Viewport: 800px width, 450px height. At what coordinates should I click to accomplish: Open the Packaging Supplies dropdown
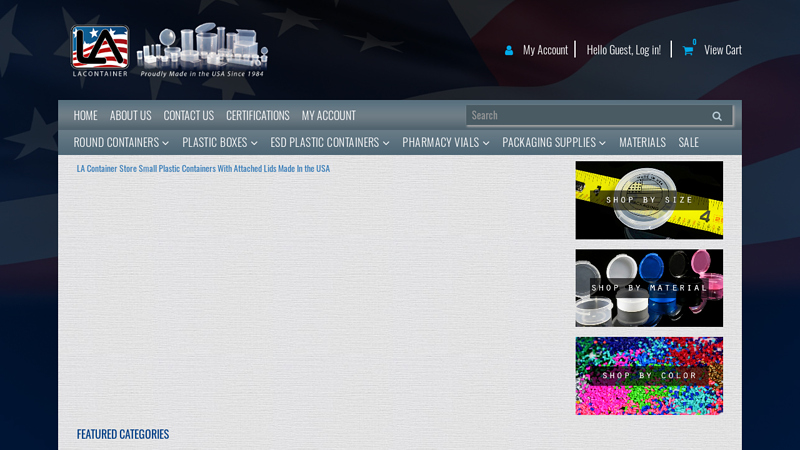(x=554, y=143)
